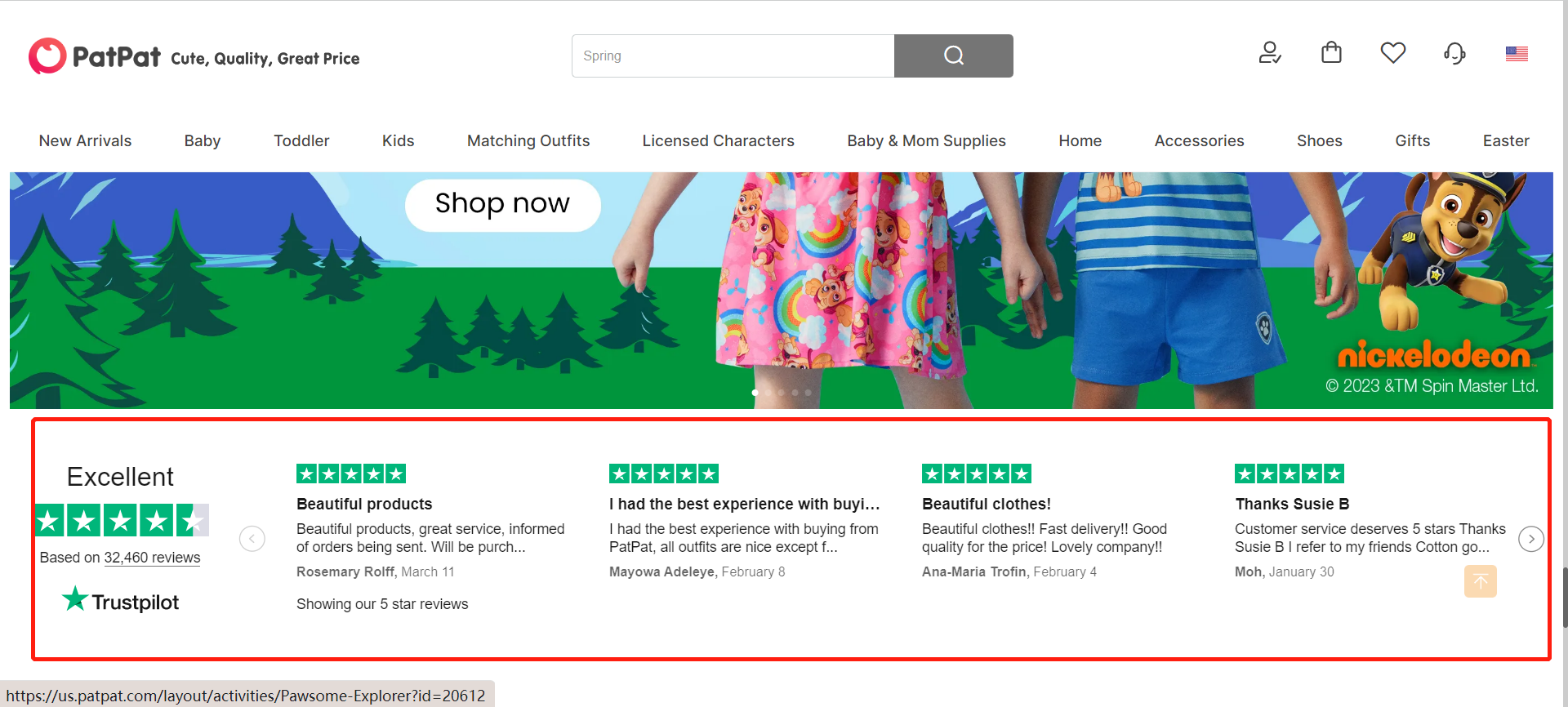The height and width of the screenshot is (707, 1568).
Task: Open the Thanks Susie B review title
Action: [1292, 504]
